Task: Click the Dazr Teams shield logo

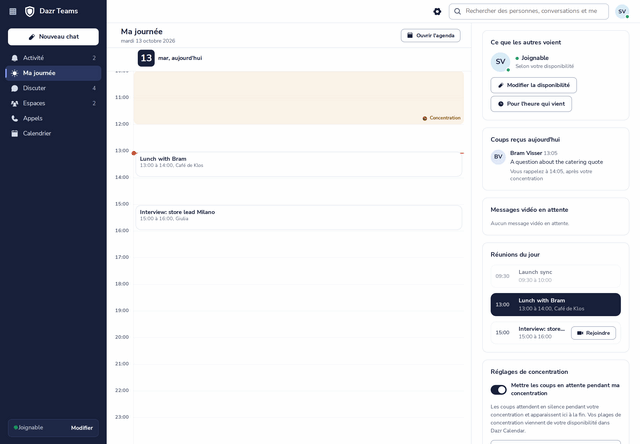Action: 29,11
